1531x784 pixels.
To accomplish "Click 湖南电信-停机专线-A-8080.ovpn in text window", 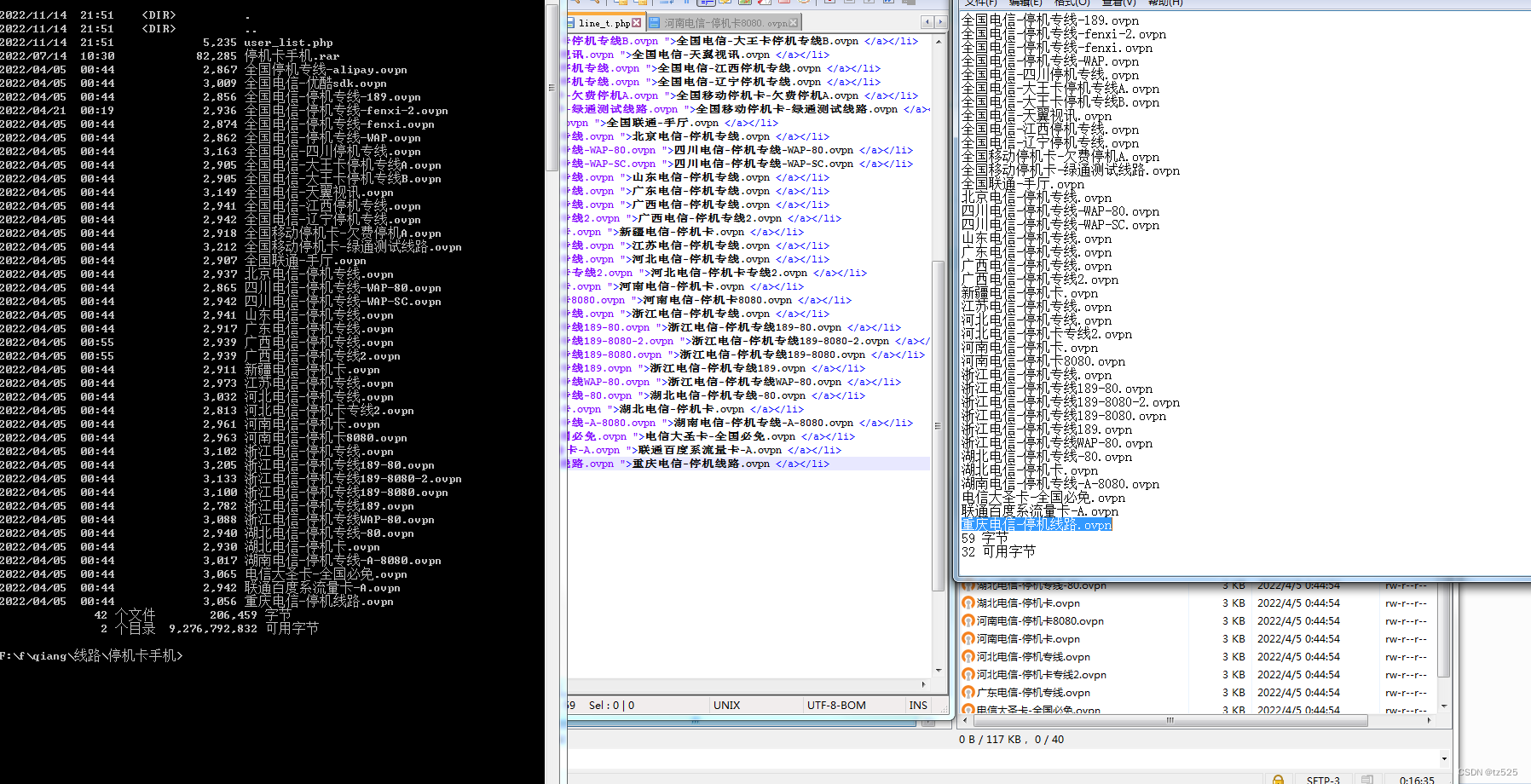I will 1060,484.
